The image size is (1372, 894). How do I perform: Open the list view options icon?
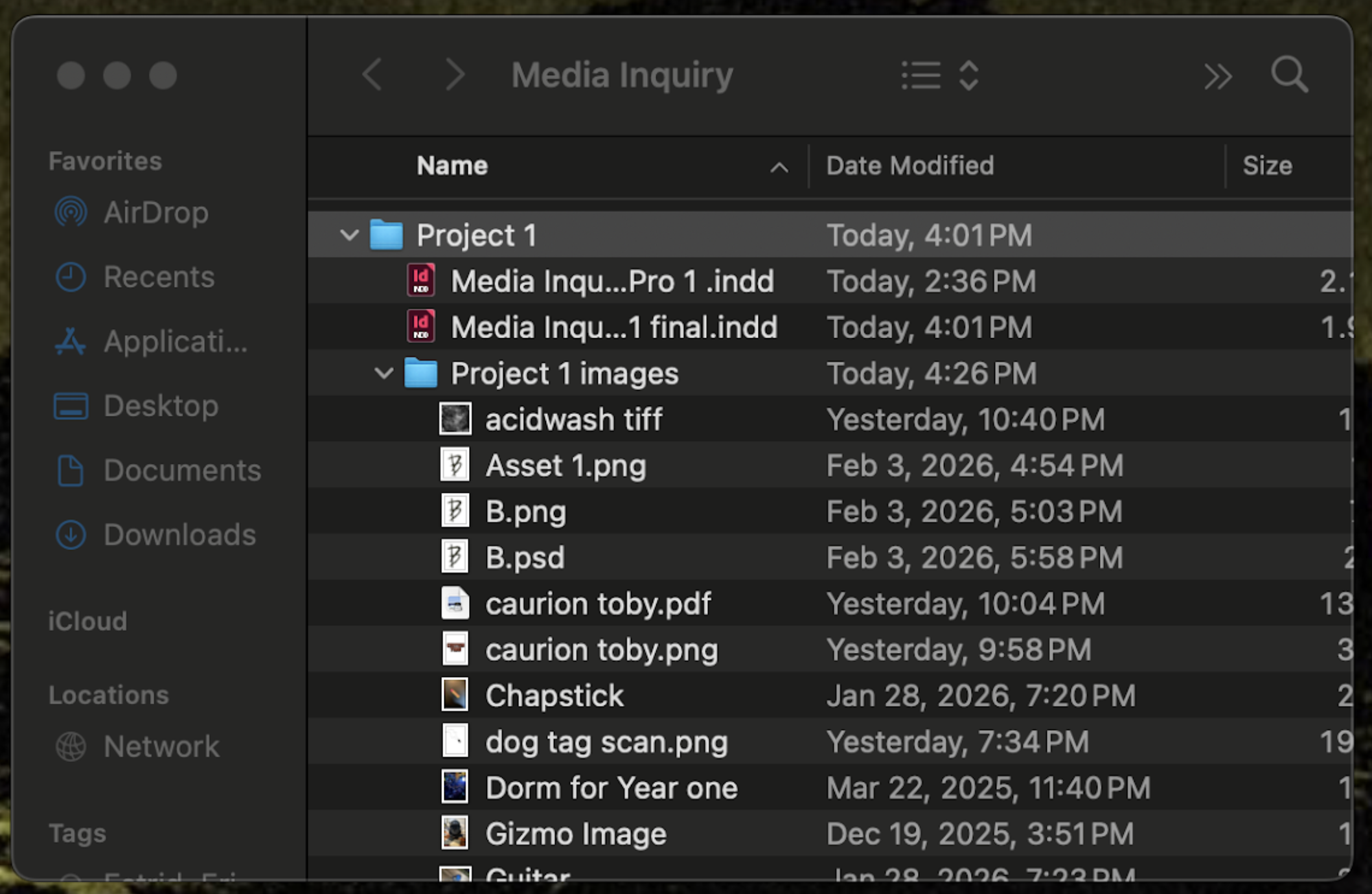click(921, 75)
